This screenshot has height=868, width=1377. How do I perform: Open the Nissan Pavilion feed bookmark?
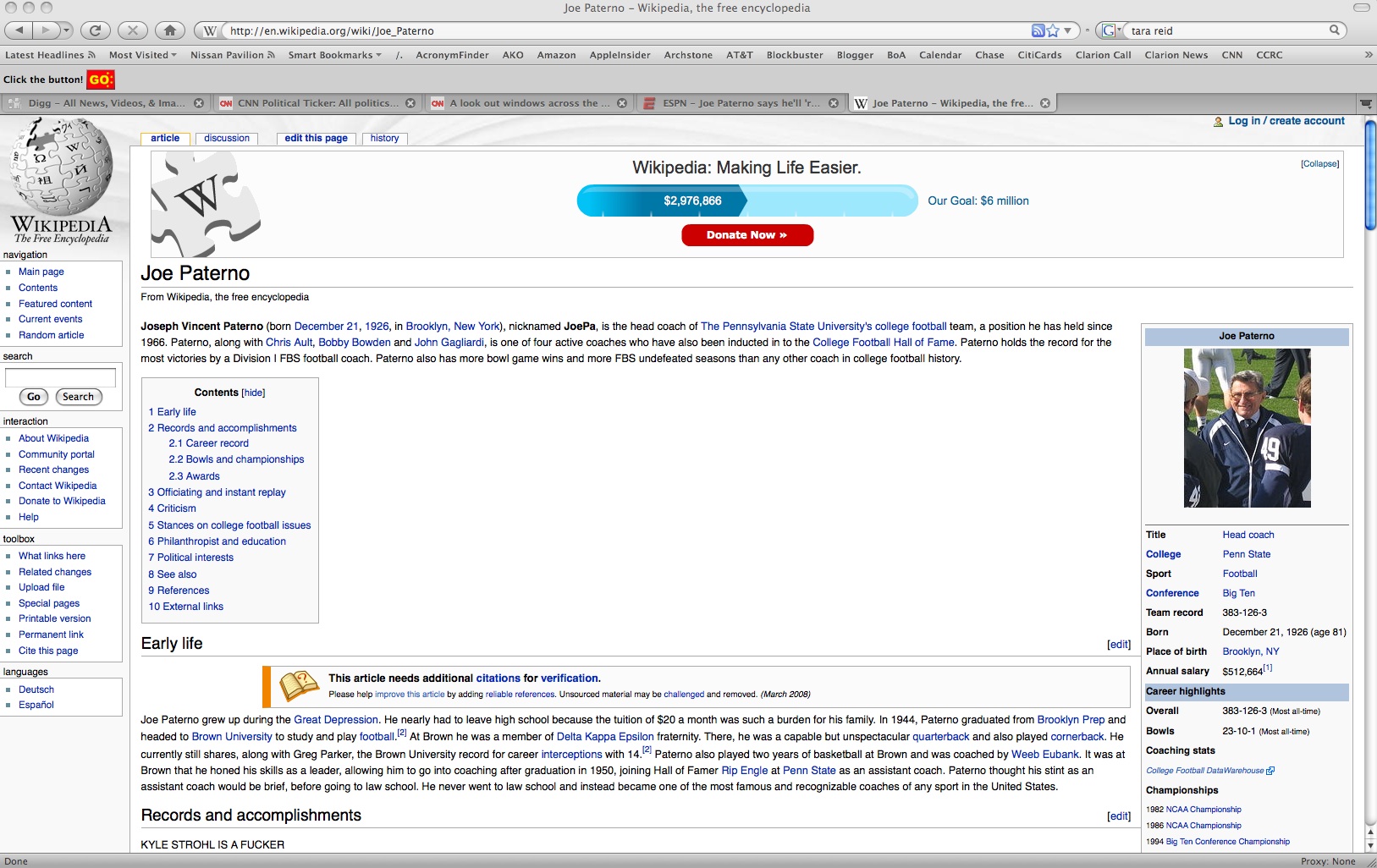click(x=233, y=55)
